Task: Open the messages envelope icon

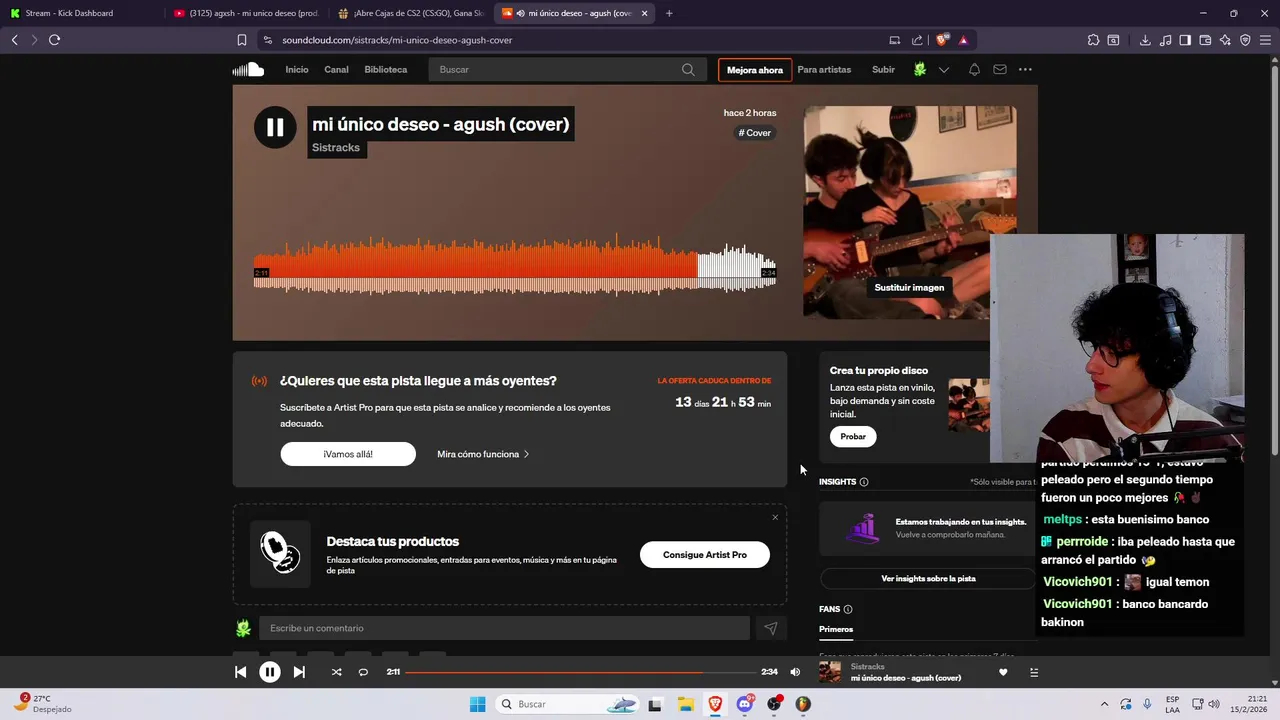Action: point(1000,69)
